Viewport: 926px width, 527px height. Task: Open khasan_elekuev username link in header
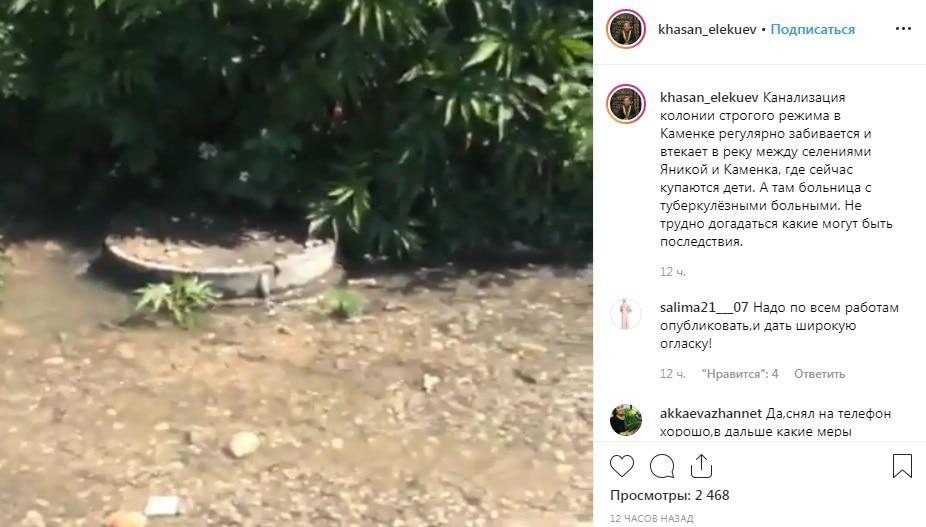tap(707, 30)
